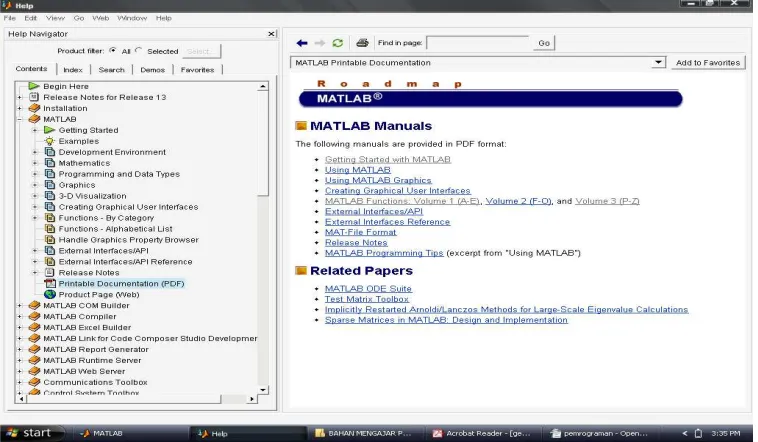Click the Windows start button

pyautogui.click(x=32, y=433)
